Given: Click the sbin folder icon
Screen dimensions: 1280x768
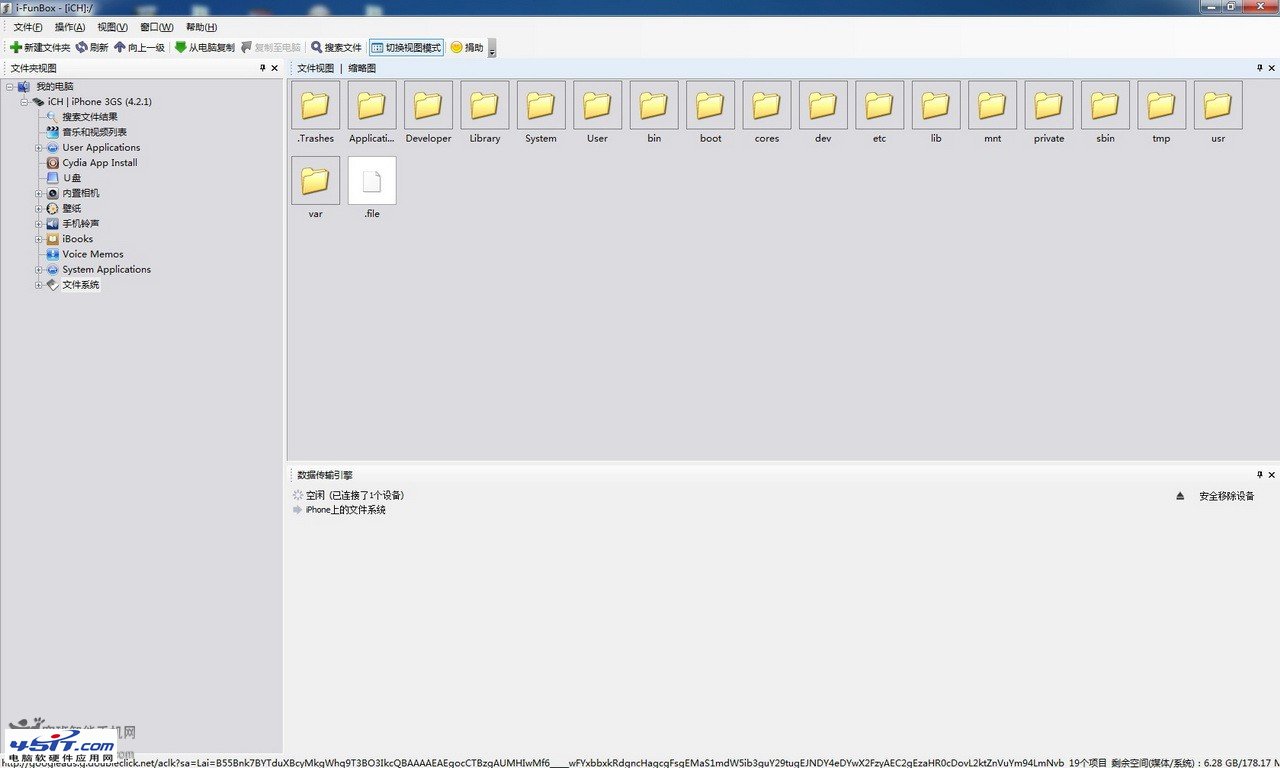Looking at the screenshot, I should 1105,105.
